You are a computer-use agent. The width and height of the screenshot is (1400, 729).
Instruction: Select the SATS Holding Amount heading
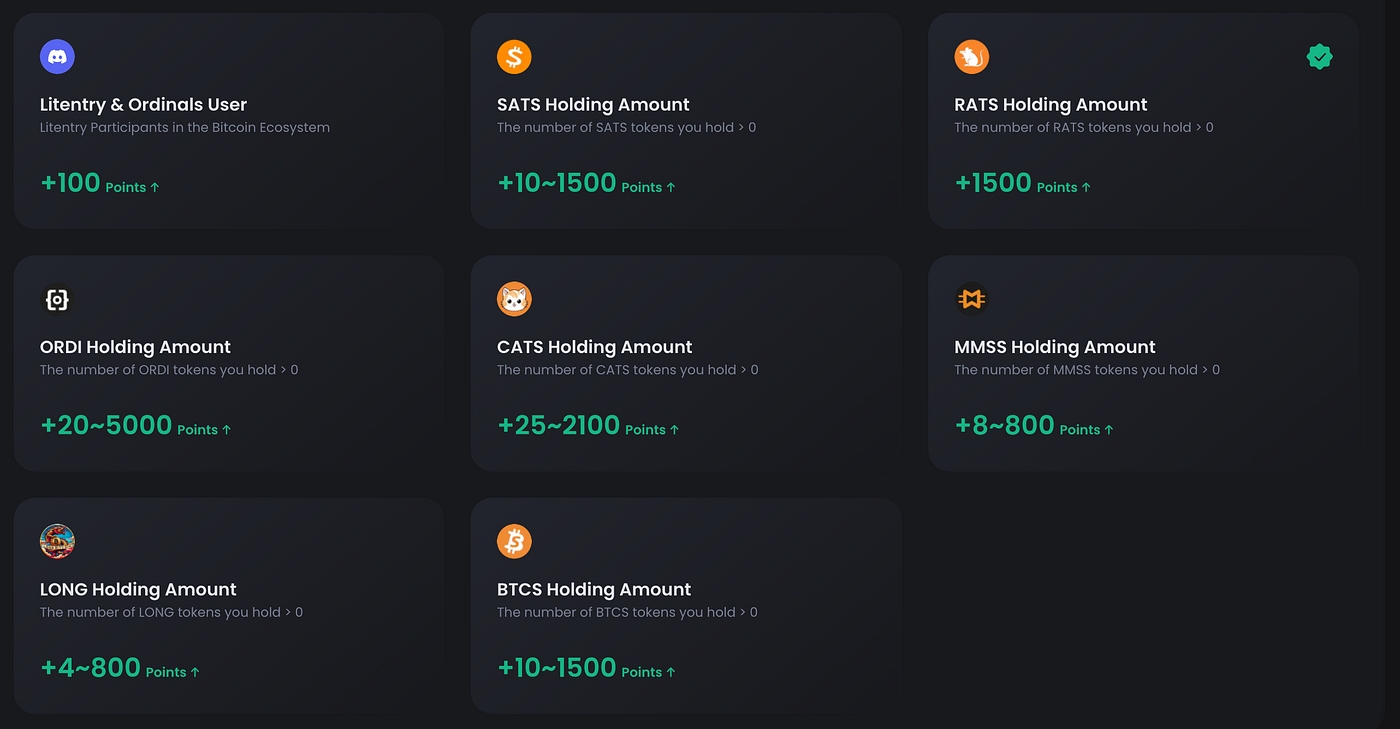[x=593, y=105]
